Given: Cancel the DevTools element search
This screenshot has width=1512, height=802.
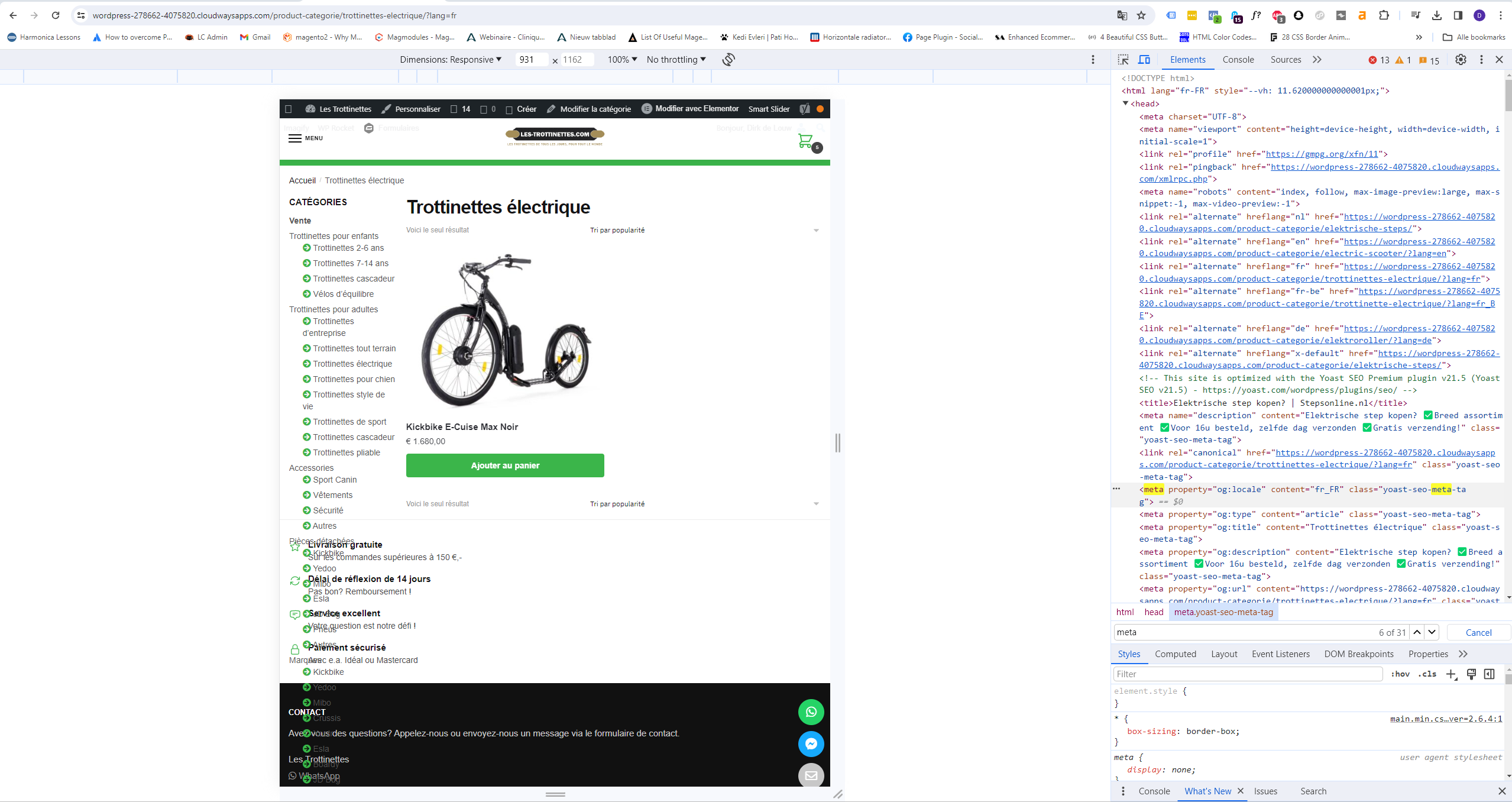Looking at the screenshot, I should (x=1478, y=632).
